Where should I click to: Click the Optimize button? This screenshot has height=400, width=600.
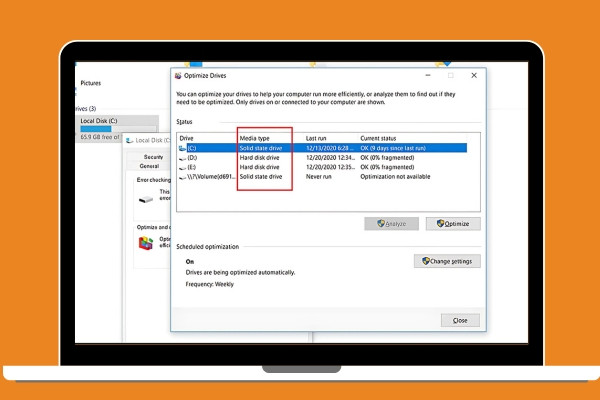point(453,224)
